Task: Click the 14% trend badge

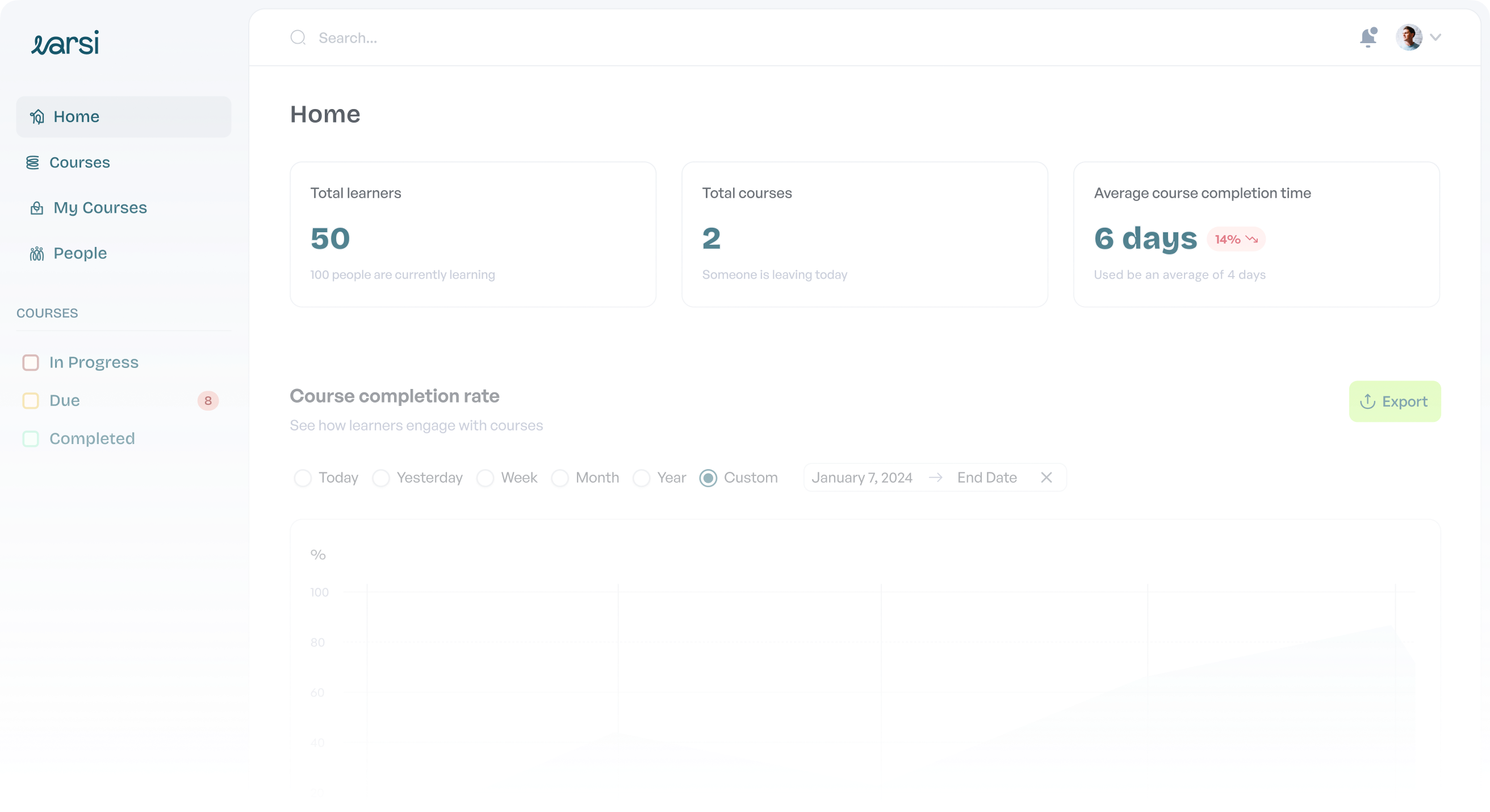Action: 1236,240
